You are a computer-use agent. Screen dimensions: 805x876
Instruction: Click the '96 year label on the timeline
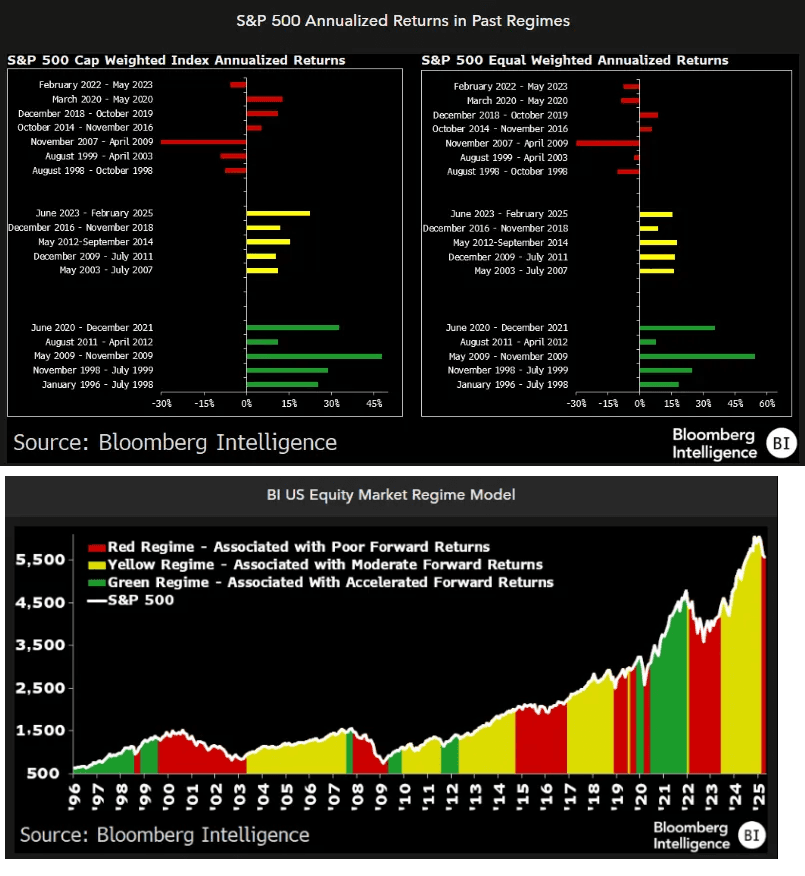(x=74, y=795)
